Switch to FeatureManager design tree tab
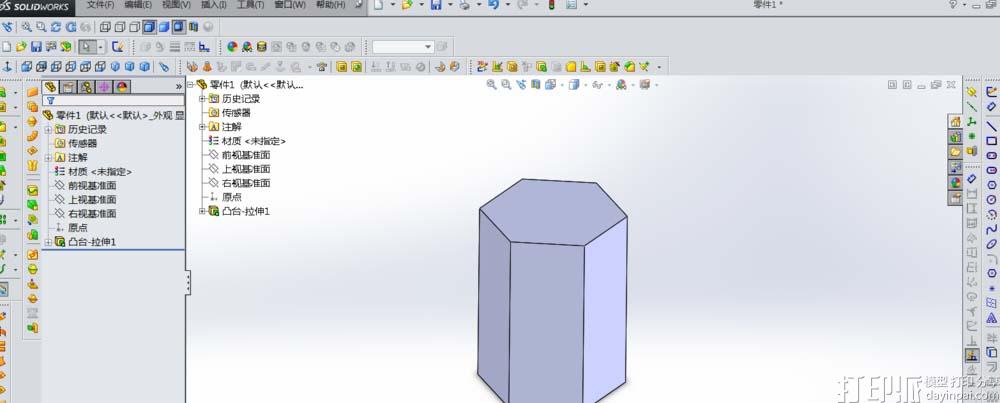 pyautogui.click(x=50, y=87)
